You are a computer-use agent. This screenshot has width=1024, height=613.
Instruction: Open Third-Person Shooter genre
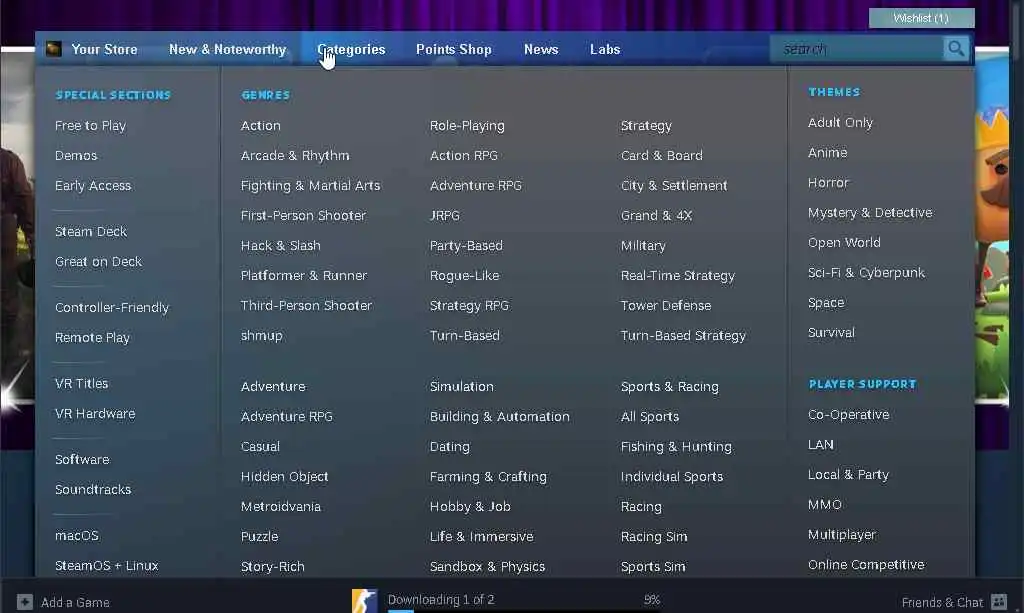pos(306,306)
